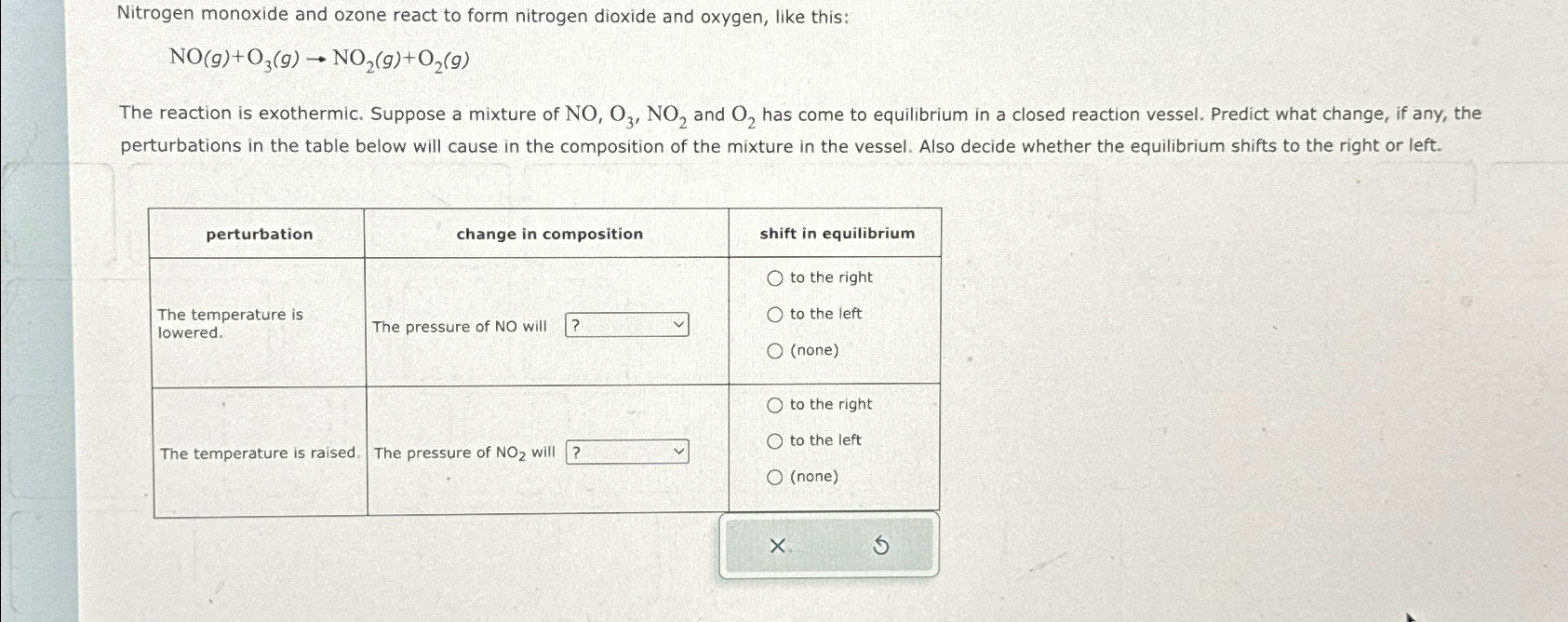Click the X cancel icon below the table
The image size is (1568, 622).
pos(778,547)
